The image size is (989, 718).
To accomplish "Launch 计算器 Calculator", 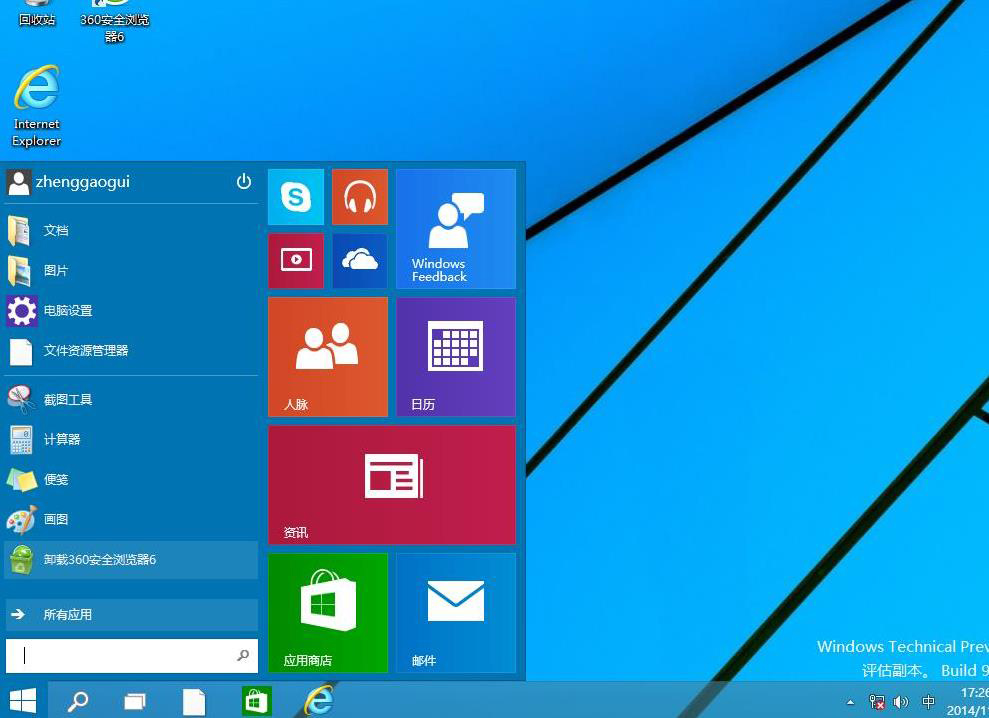I will click(x=131, y=439).
